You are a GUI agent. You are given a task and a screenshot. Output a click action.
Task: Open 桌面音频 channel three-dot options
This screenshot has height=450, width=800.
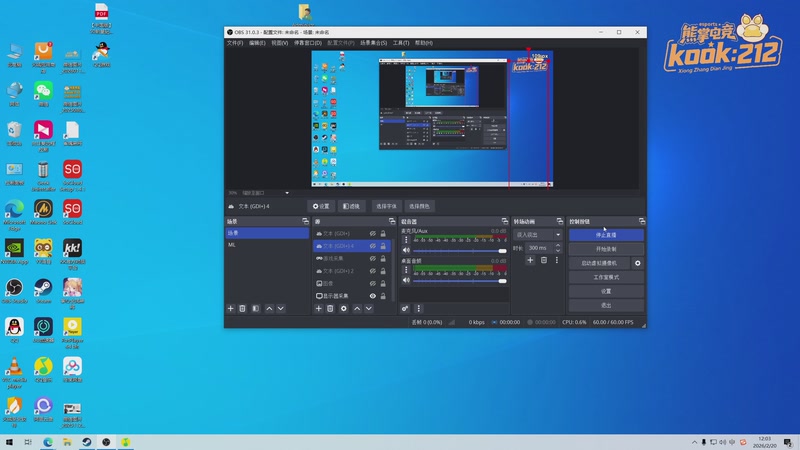(x=406, y=269)
